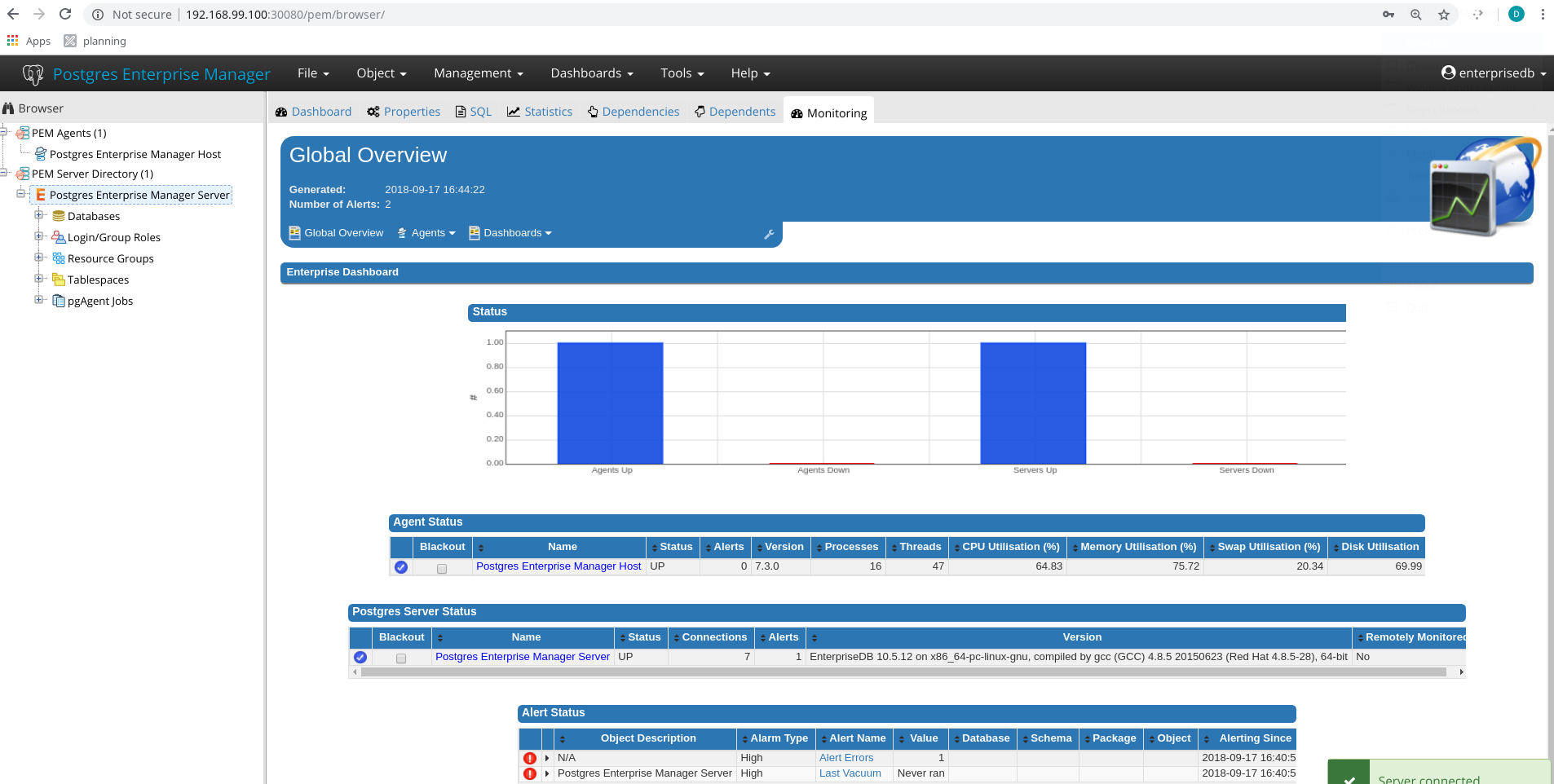Click the browser back arrow
This screenshot has height=784, width=1554.
pyautogui.click(x=13, y=14)
